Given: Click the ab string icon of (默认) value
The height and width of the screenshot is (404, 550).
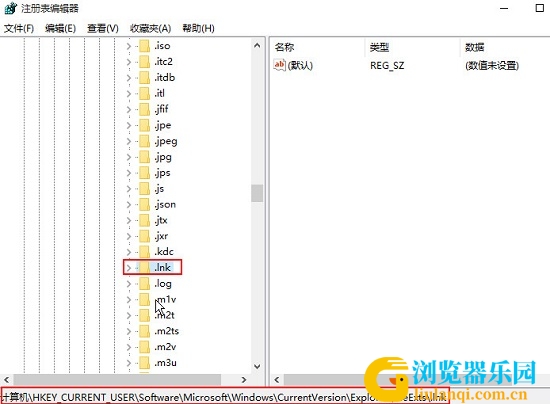Looking at the screenshot, I should click(x=280, y=65).
